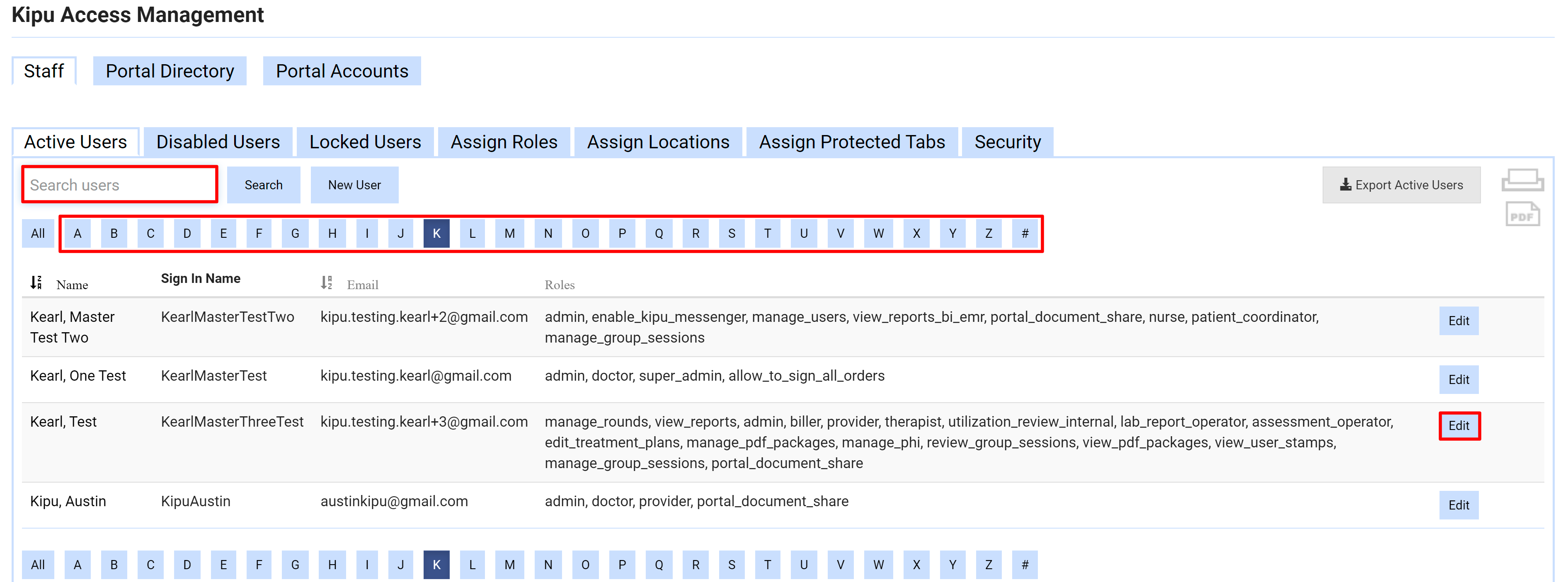Switch to the Disabled Users tab
Screen dimensions: 1568x582
(x=217, y=142)
